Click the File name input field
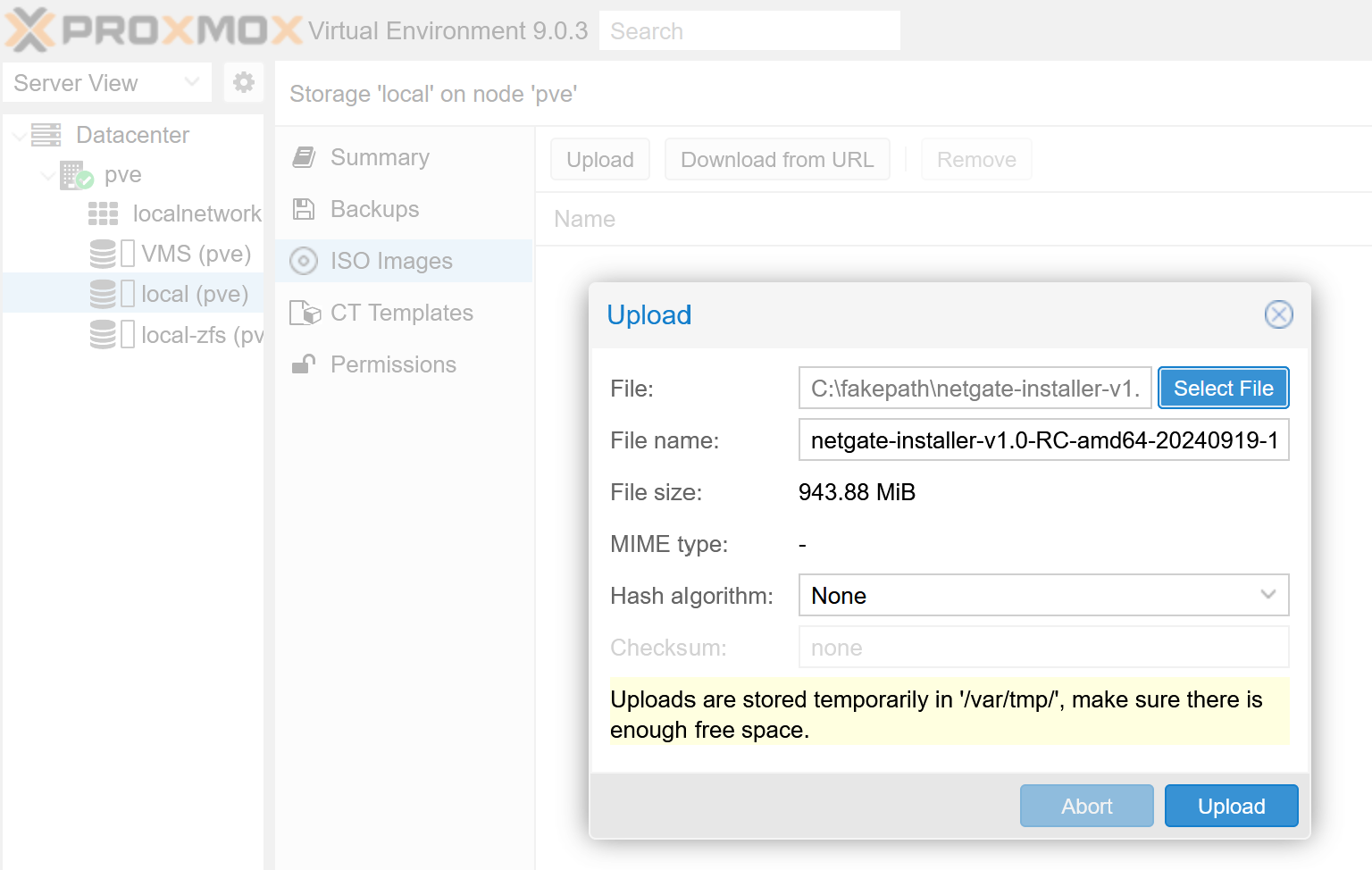The width and height of the screenshot is (1372, 870). click(x=1044, y=439)
